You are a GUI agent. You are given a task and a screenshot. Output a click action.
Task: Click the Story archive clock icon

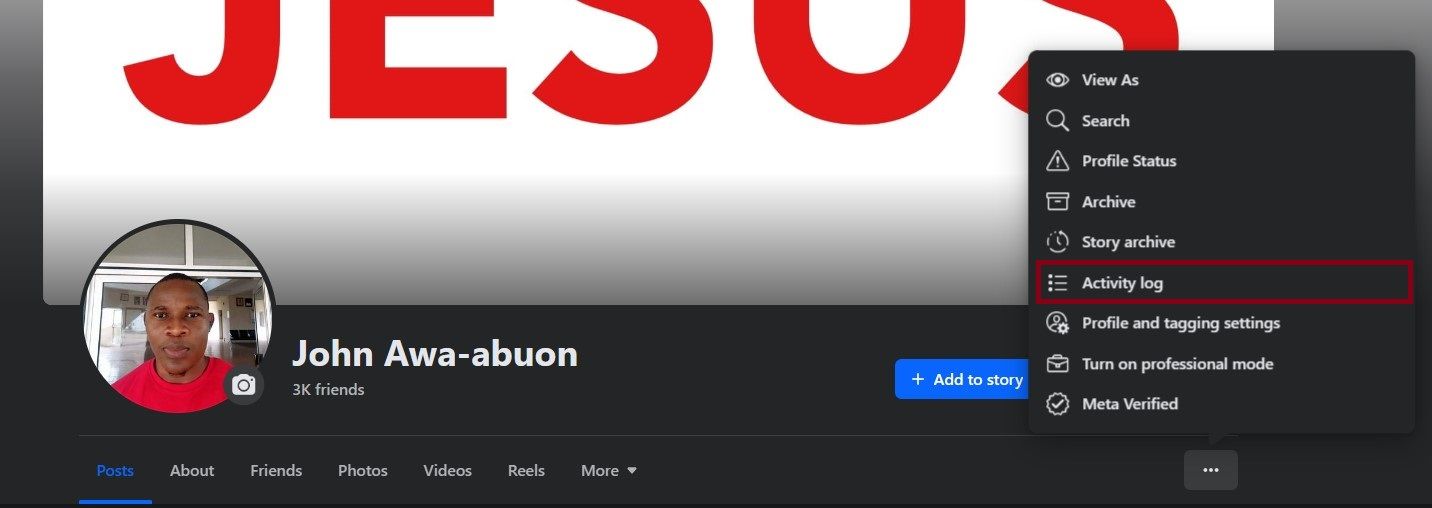pos(1057,242)
